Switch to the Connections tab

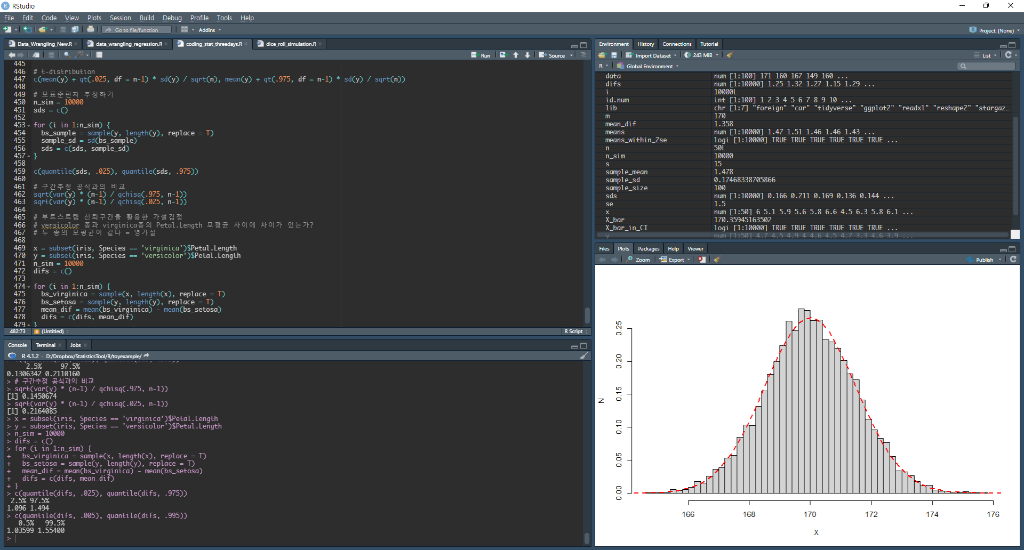677,44
